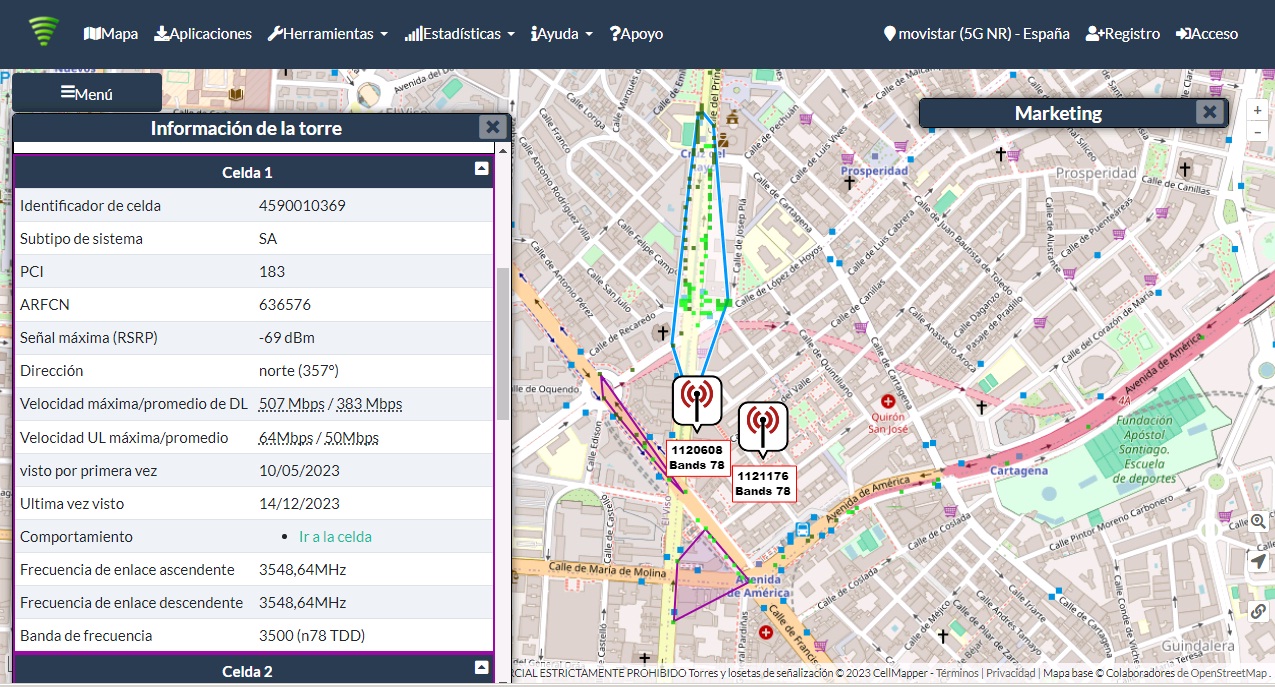Open the Privacidad link in footer

pyautogui.click(x=1011, y=673)
